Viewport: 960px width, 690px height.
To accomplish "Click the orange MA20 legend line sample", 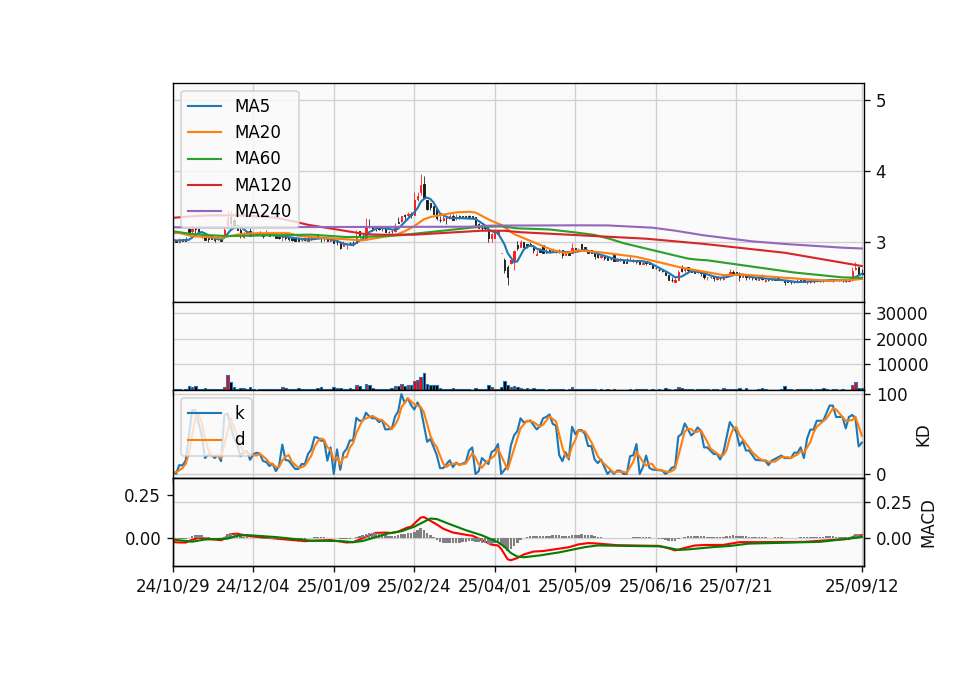I will point(204,133).
